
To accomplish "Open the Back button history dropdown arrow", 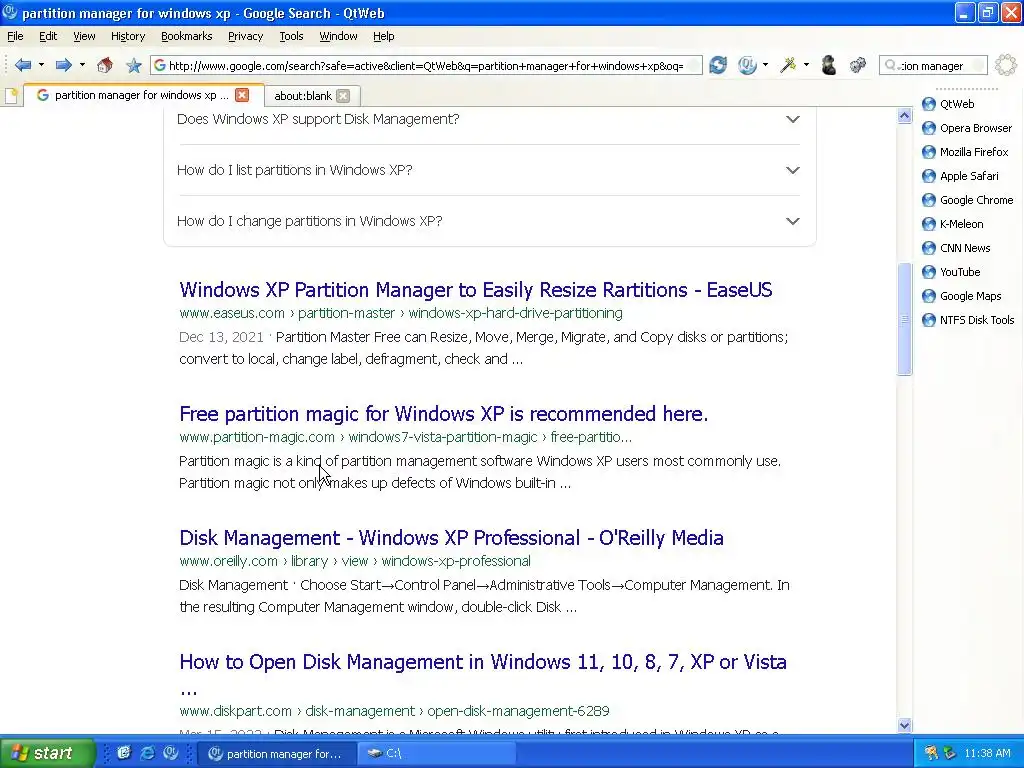I will point(41,65).
